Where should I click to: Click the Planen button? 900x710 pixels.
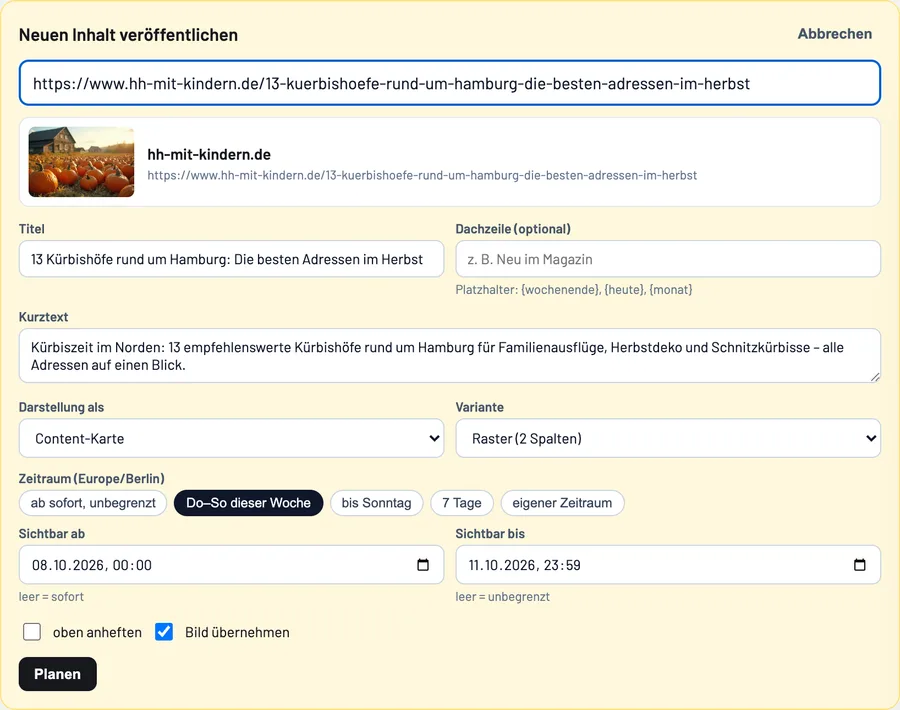pos(57,674)
